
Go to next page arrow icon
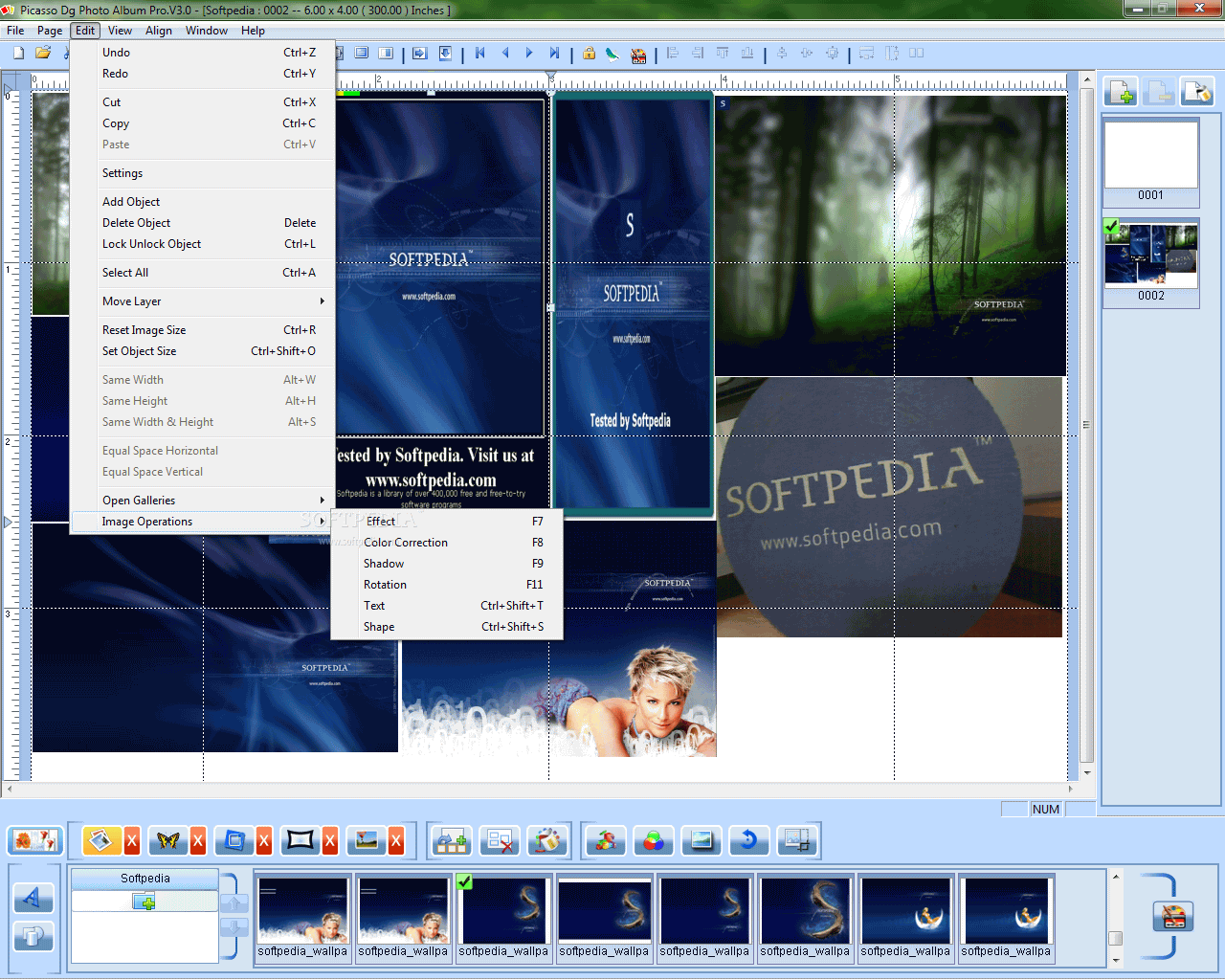click(529, 54)
